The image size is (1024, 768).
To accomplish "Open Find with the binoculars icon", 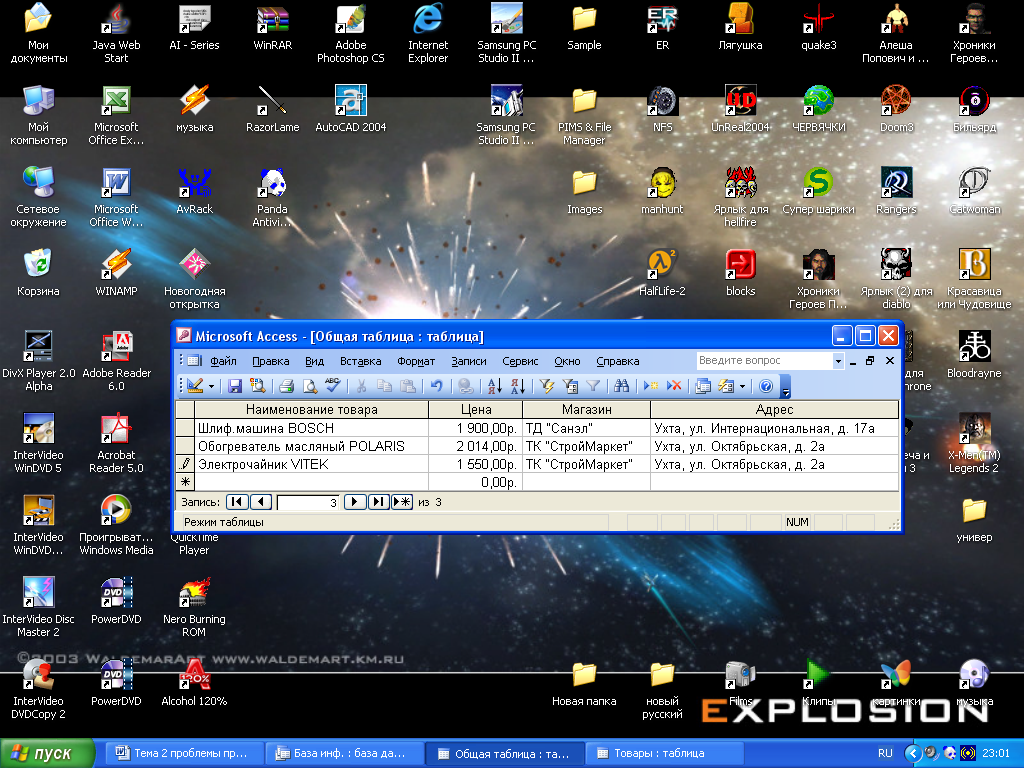I will [621, 386].
